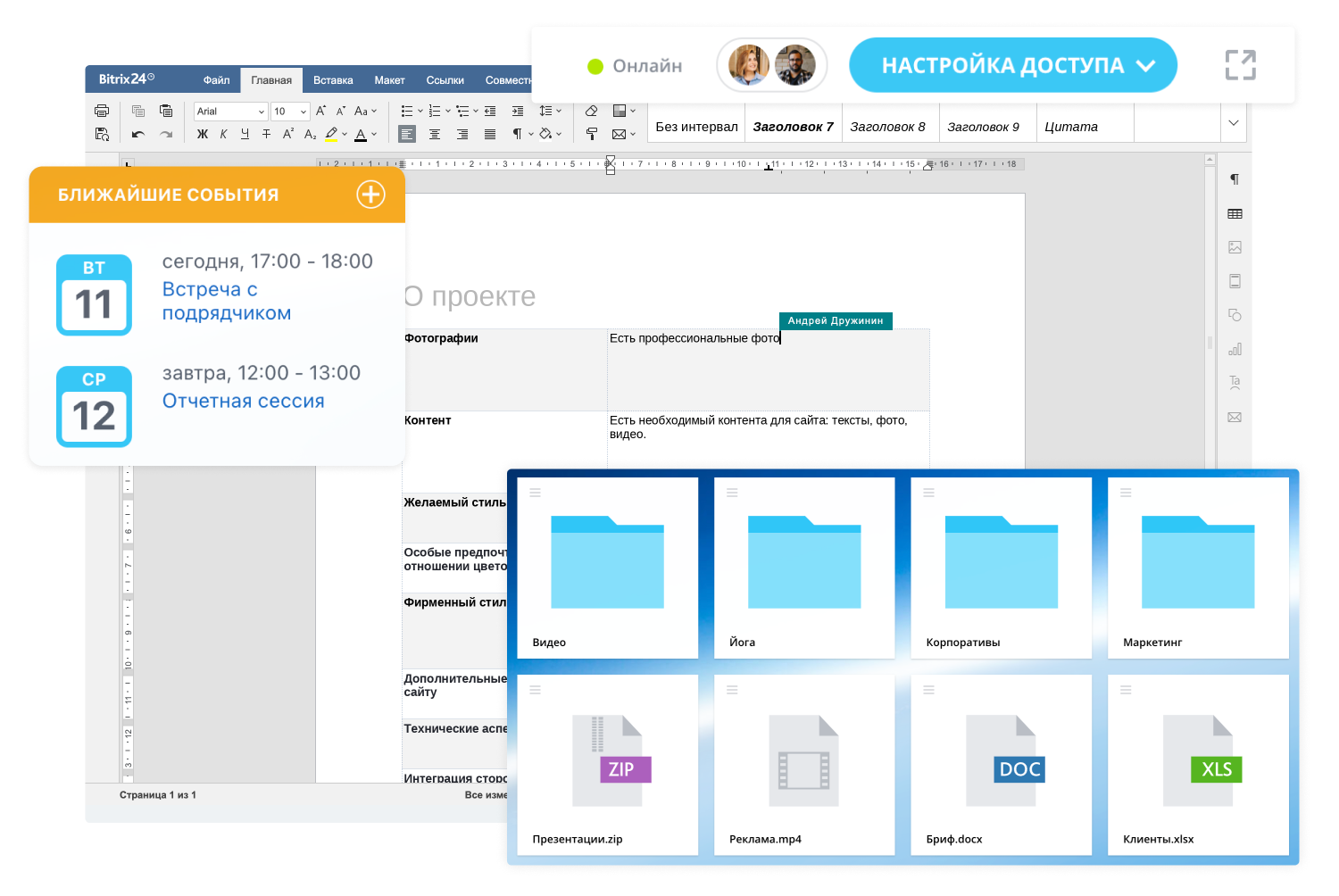The image size is (1339, 896).
Task: Open the Встреча с подрядчиком event
Action: point(226,301)
